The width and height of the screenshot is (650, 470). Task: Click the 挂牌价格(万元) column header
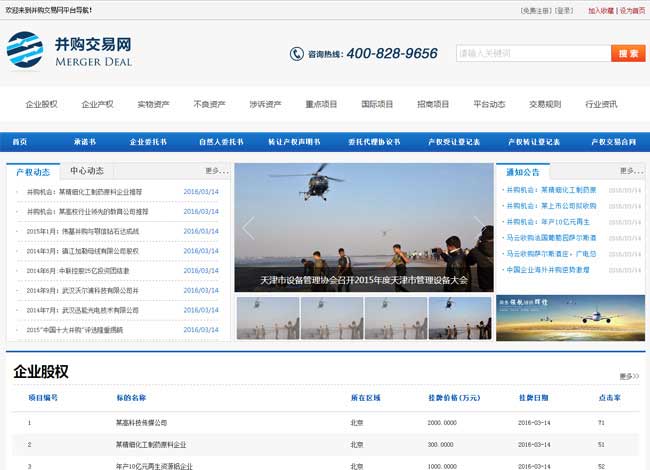coord(454,398)
